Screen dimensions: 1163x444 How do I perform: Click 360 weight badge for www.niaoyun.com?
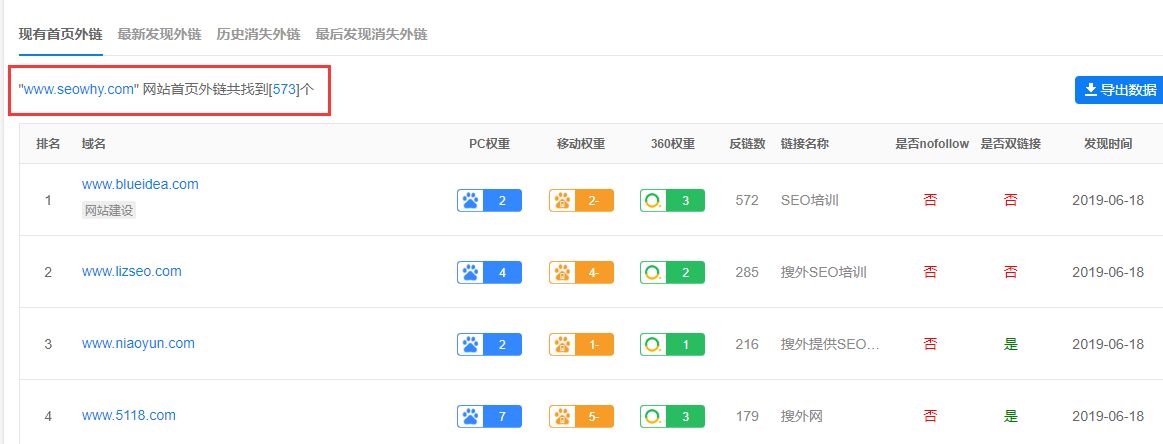click(673, 344)
